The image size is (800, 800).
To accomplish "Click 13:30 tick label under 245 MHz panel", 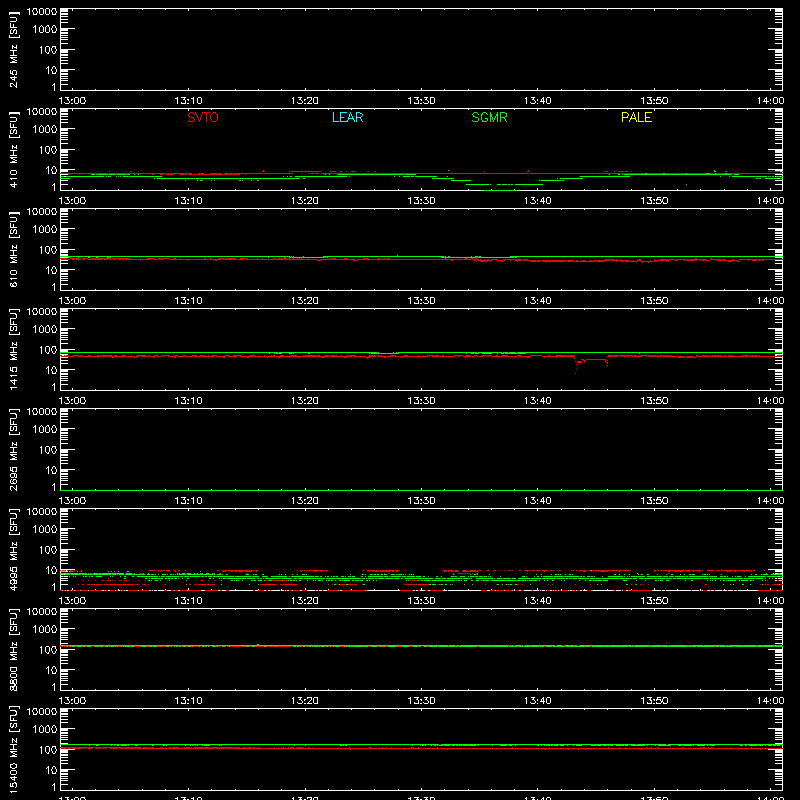I will [x=421, y=101].
